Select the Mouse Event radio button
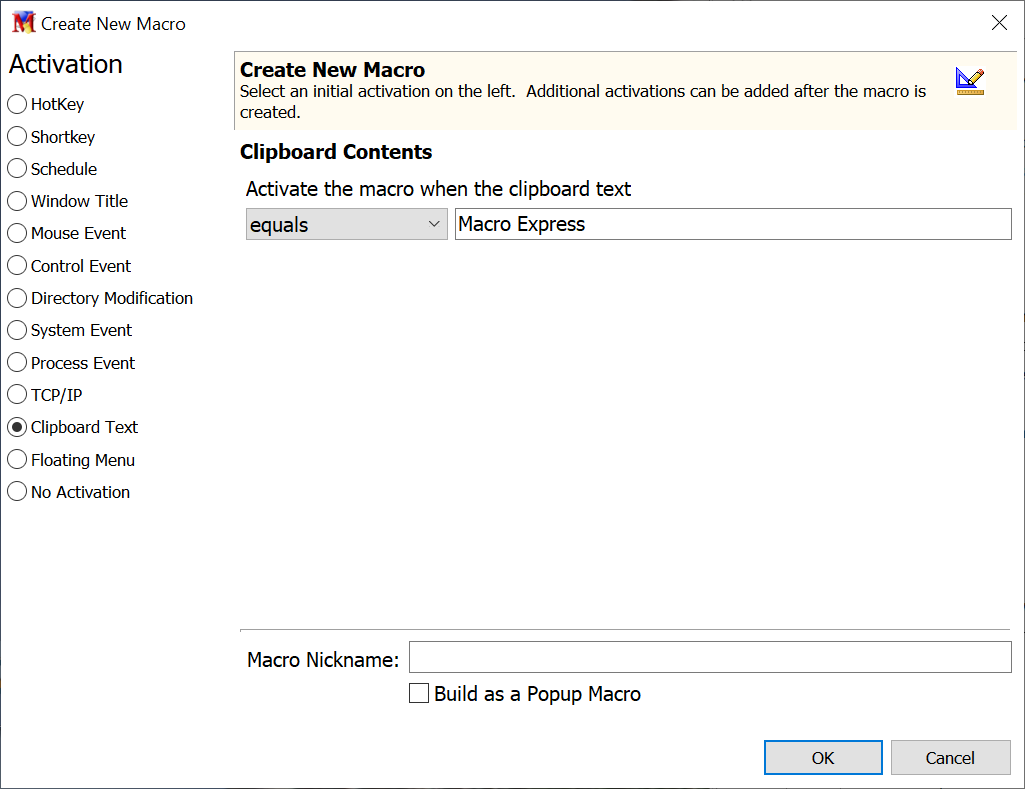1025x789 pixels. [x=17, y=233]
